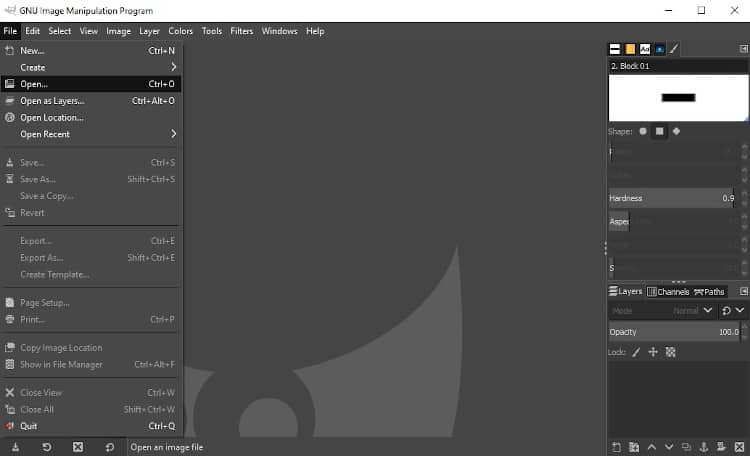Toggle lock position and size
Viewport: 750px width, 456px height.
653,352
